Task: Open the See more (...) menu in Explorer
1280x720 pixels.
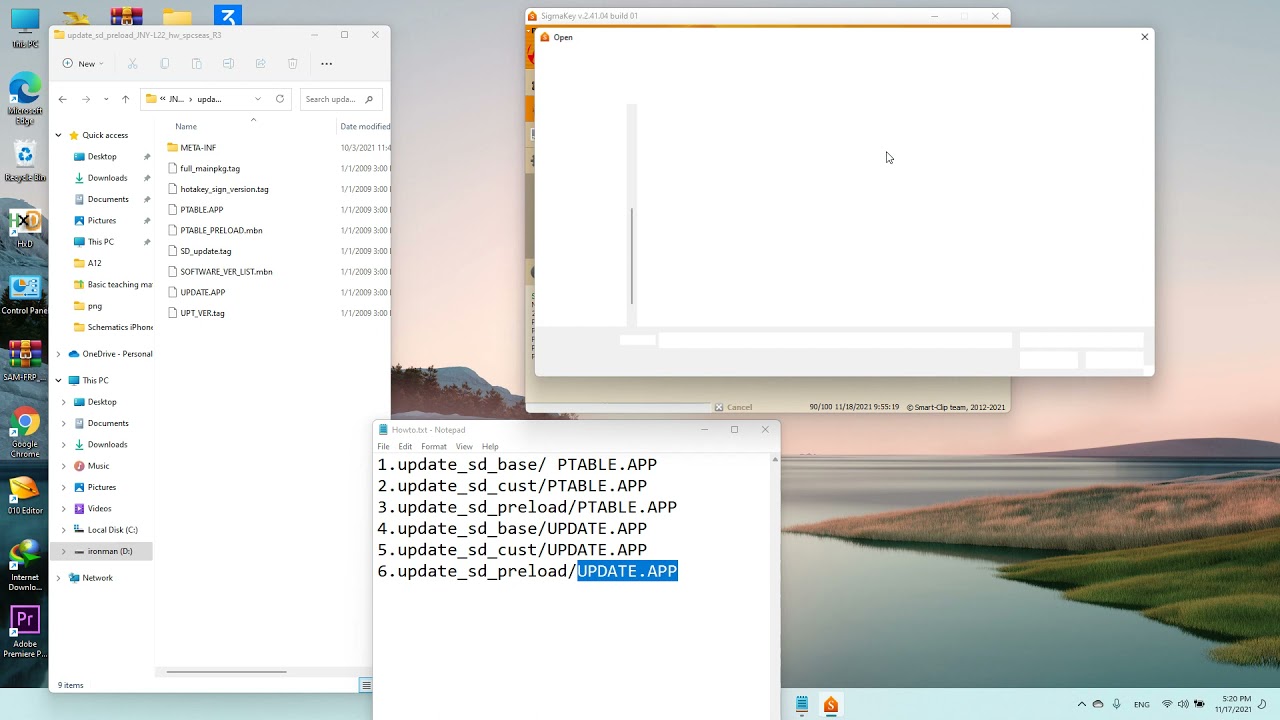Action: click(x=326, y=63)
